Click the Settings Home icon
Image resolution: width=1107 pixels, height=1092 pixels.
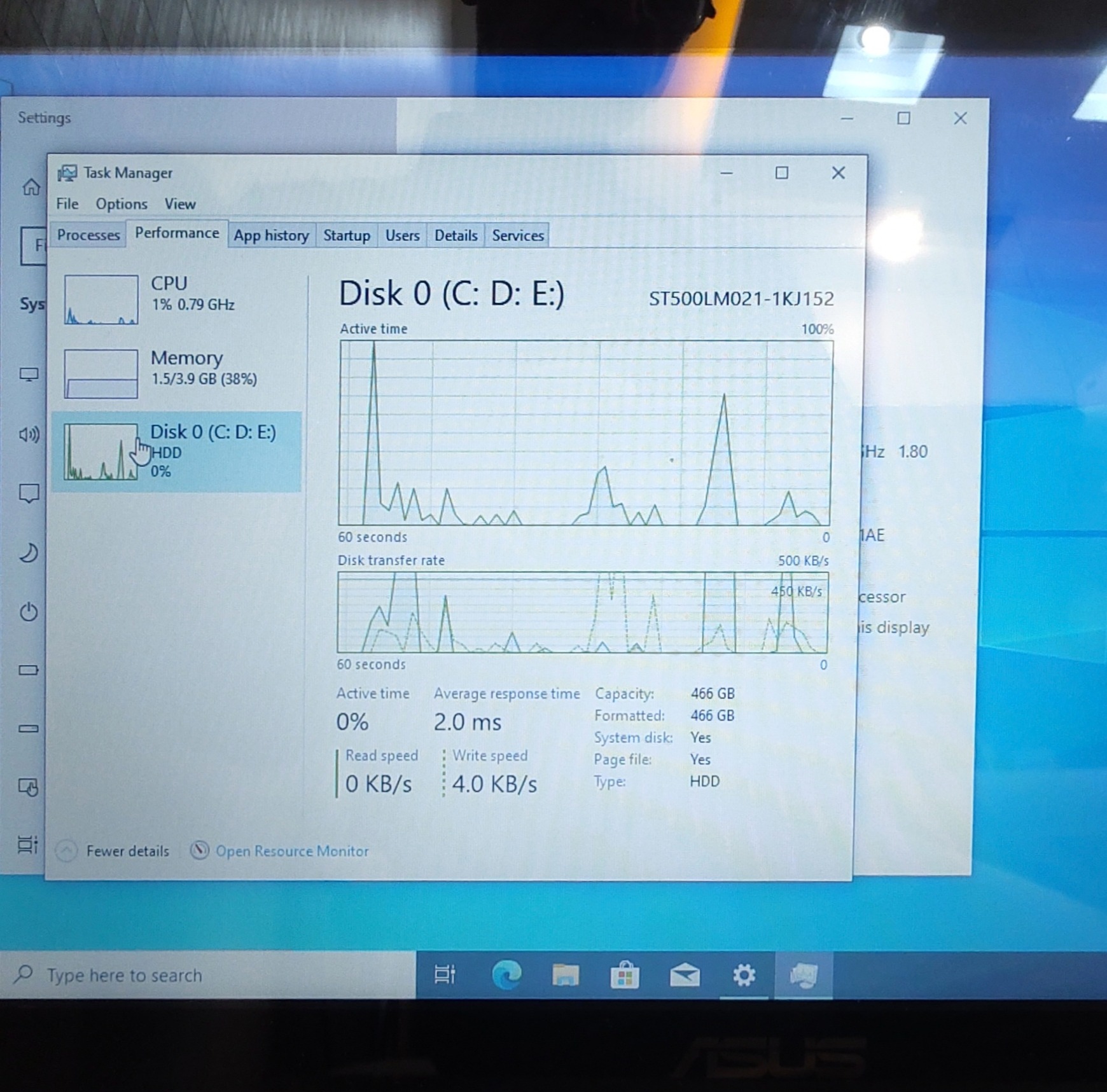[31, 187]
